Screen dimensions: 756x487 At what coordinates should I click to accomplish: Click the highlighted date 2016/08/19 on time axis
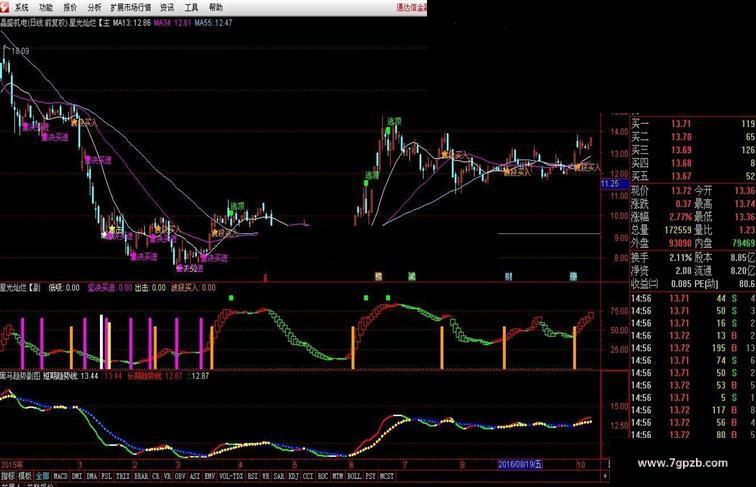tap(520, 465)
